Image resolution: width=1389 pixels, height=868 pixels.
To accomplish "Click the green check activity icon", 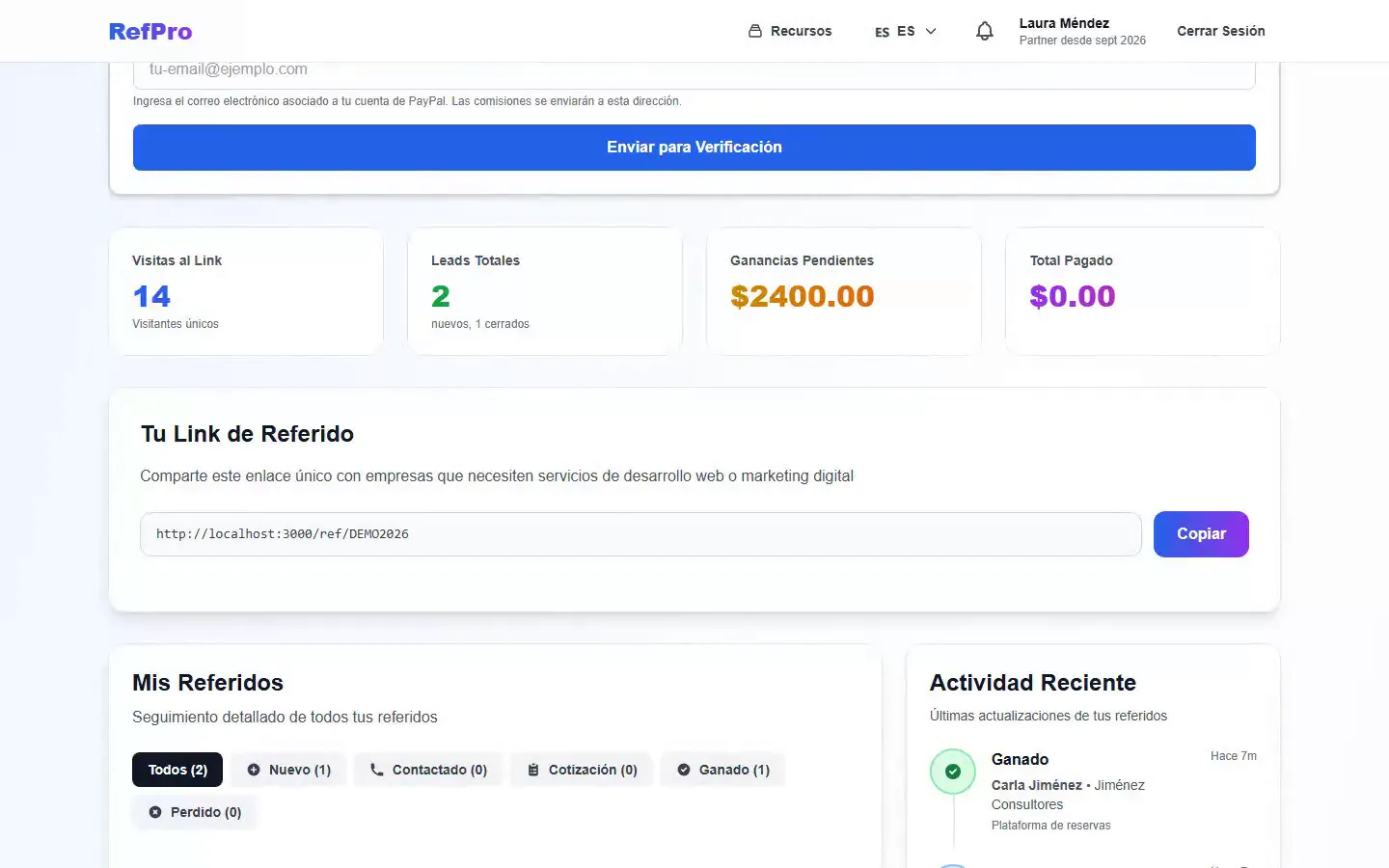I will click(953, 772).
